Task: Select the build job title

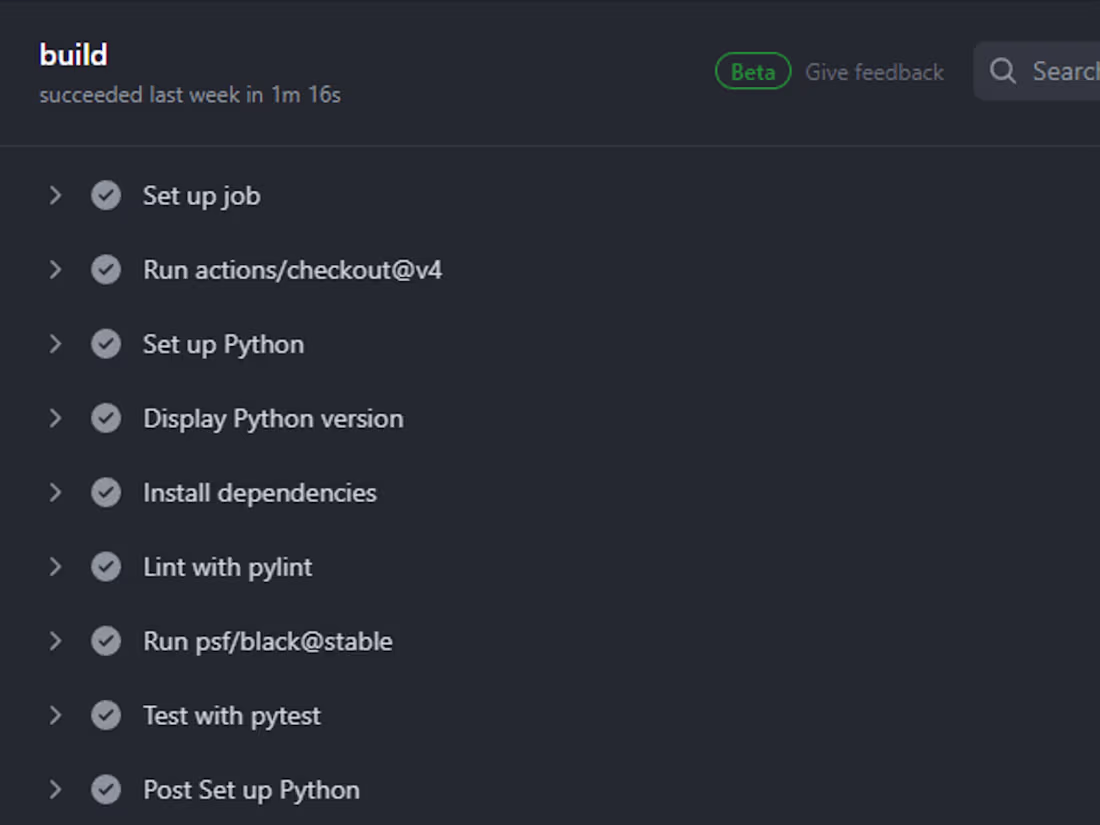Action: tap(73, 55)
